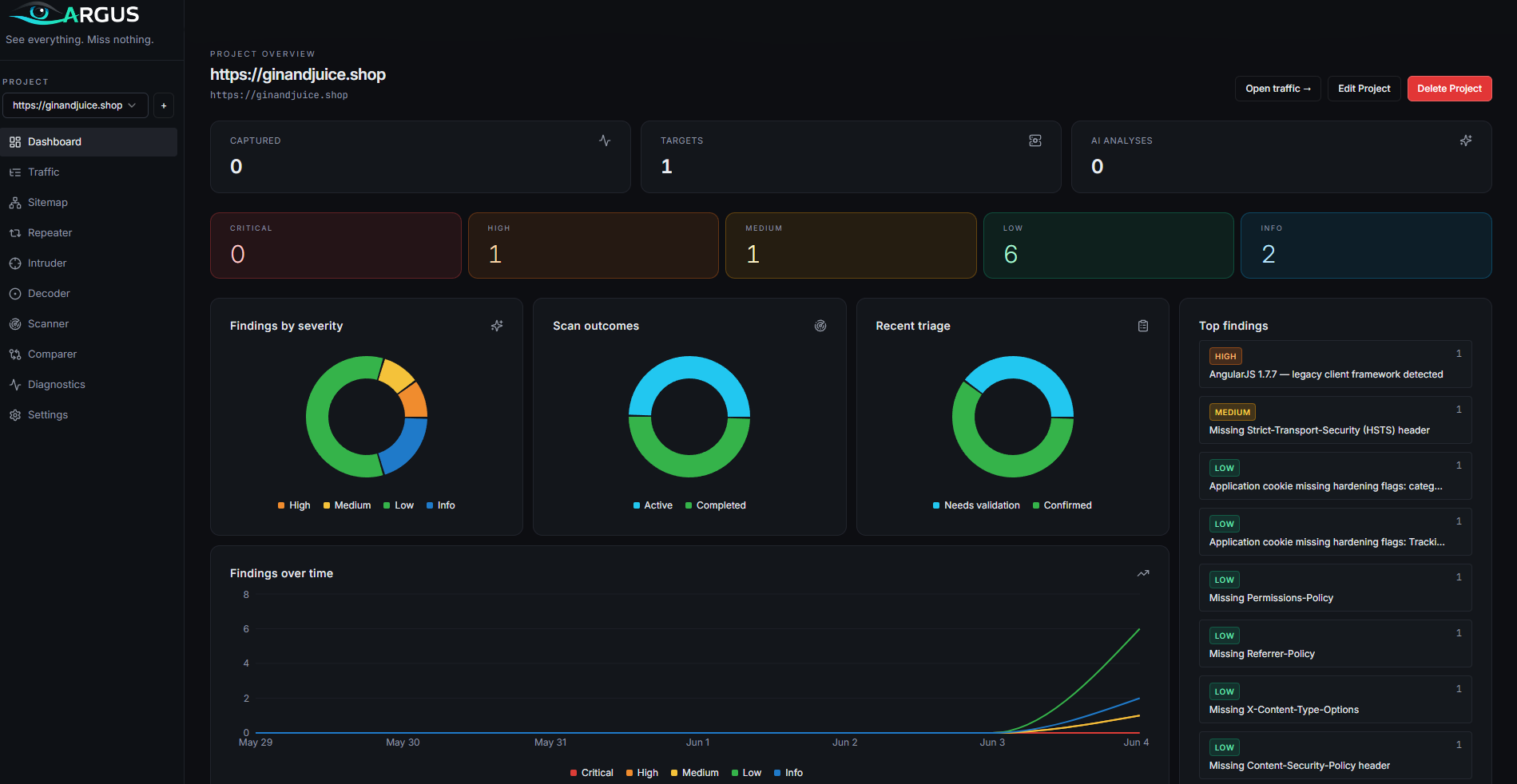Open the Info severity card showing 2
Viewport: 1517px width, 784px height.
tap(1366, 246)
